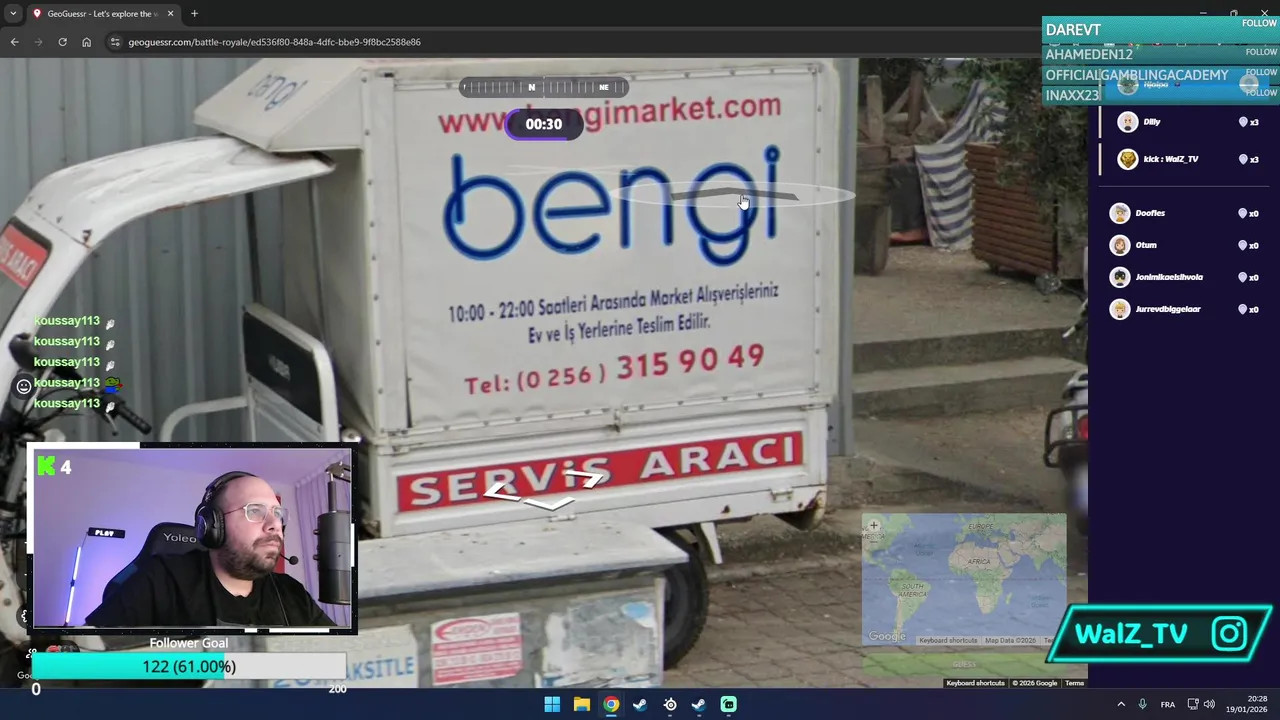Click the microphone tray icon
Viewport: 1280px width, 720px height.
pos(1142,704)
